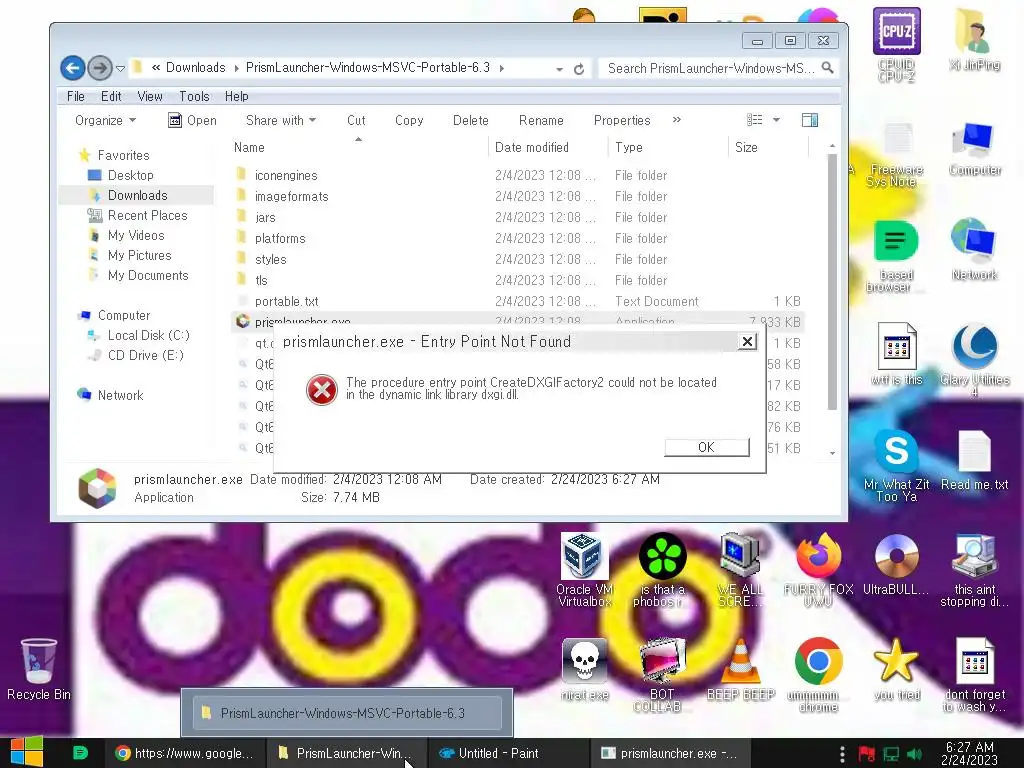Close the Entry Point Not Found dialog
This screenshot has width=1024, height=768.
(x=747, y=342)
